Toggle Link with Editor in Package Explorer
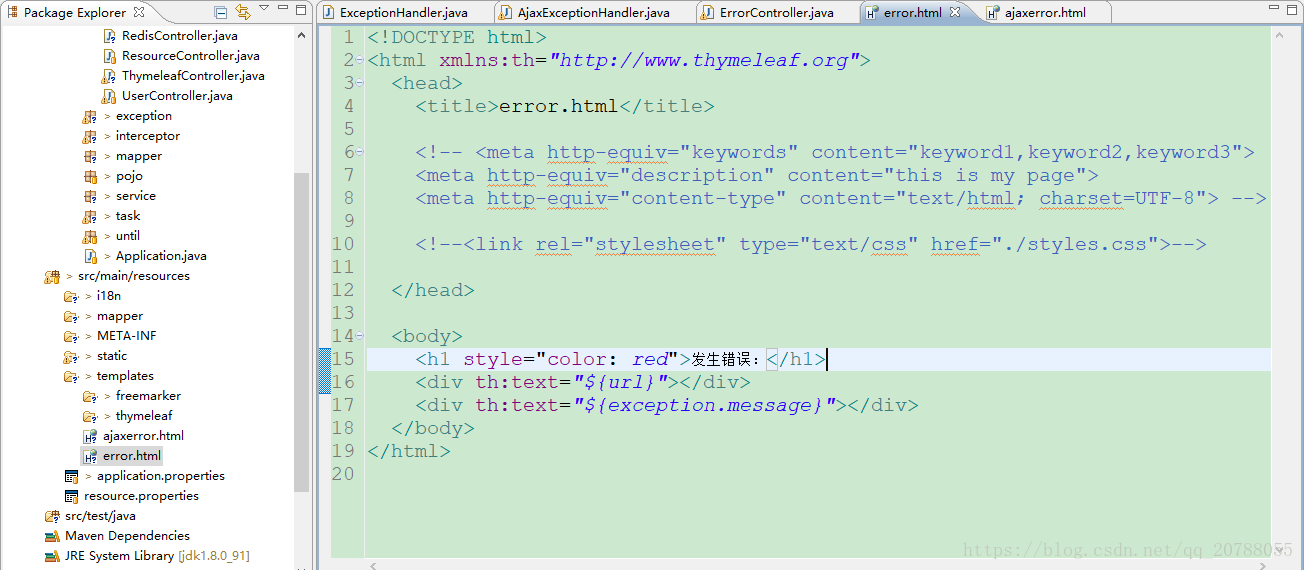 click(243, 12)
